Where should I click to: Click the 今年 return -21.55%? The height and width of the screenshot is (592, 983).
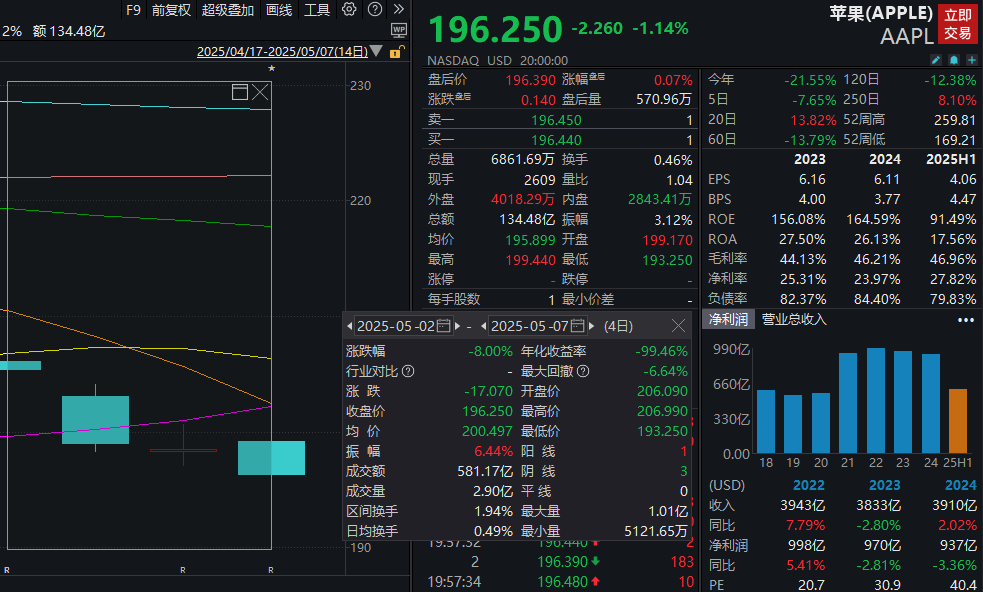pos(810,80)
